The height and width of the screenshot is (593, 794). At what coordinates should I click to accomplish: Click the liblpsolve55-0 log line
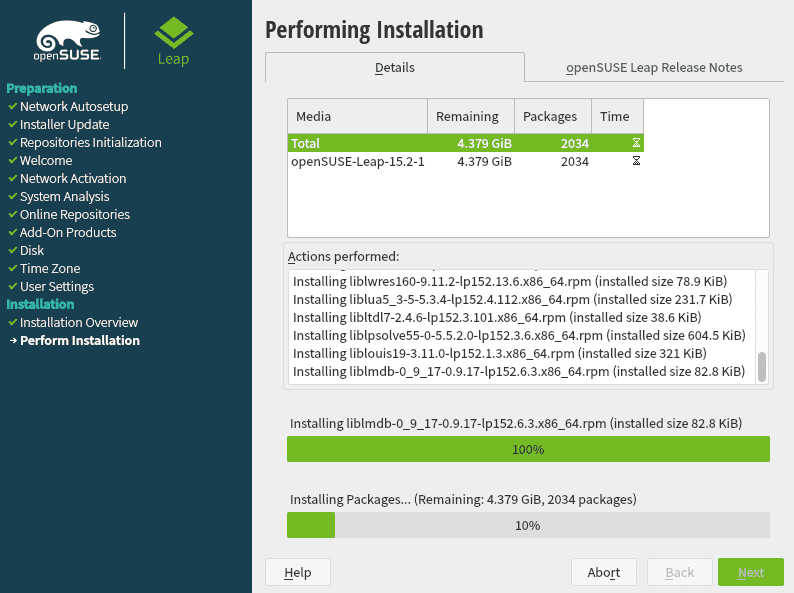[519, 336]
